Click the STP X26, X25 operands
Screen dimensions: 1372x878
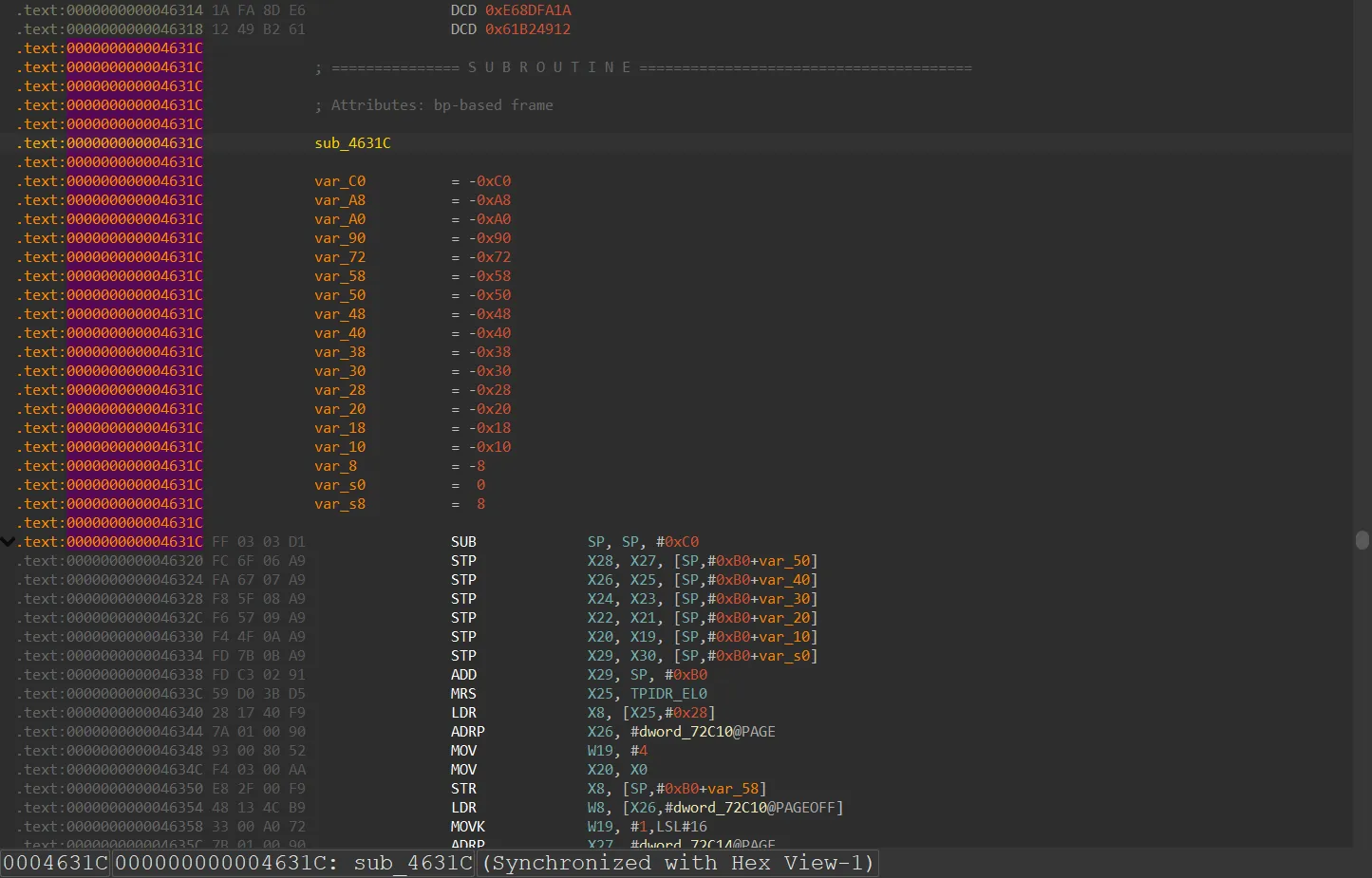coord(702,580)
